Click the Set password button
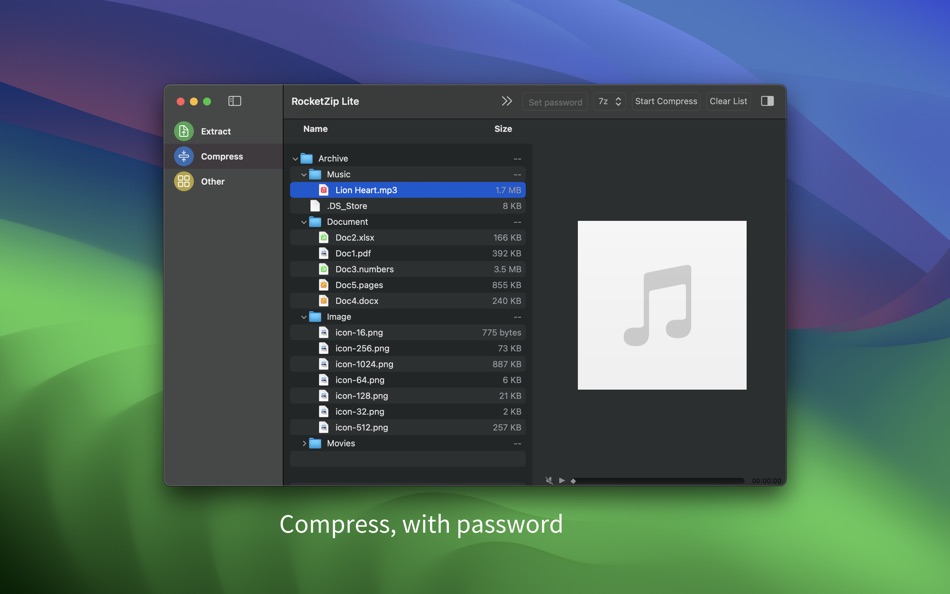 point(555,102)
